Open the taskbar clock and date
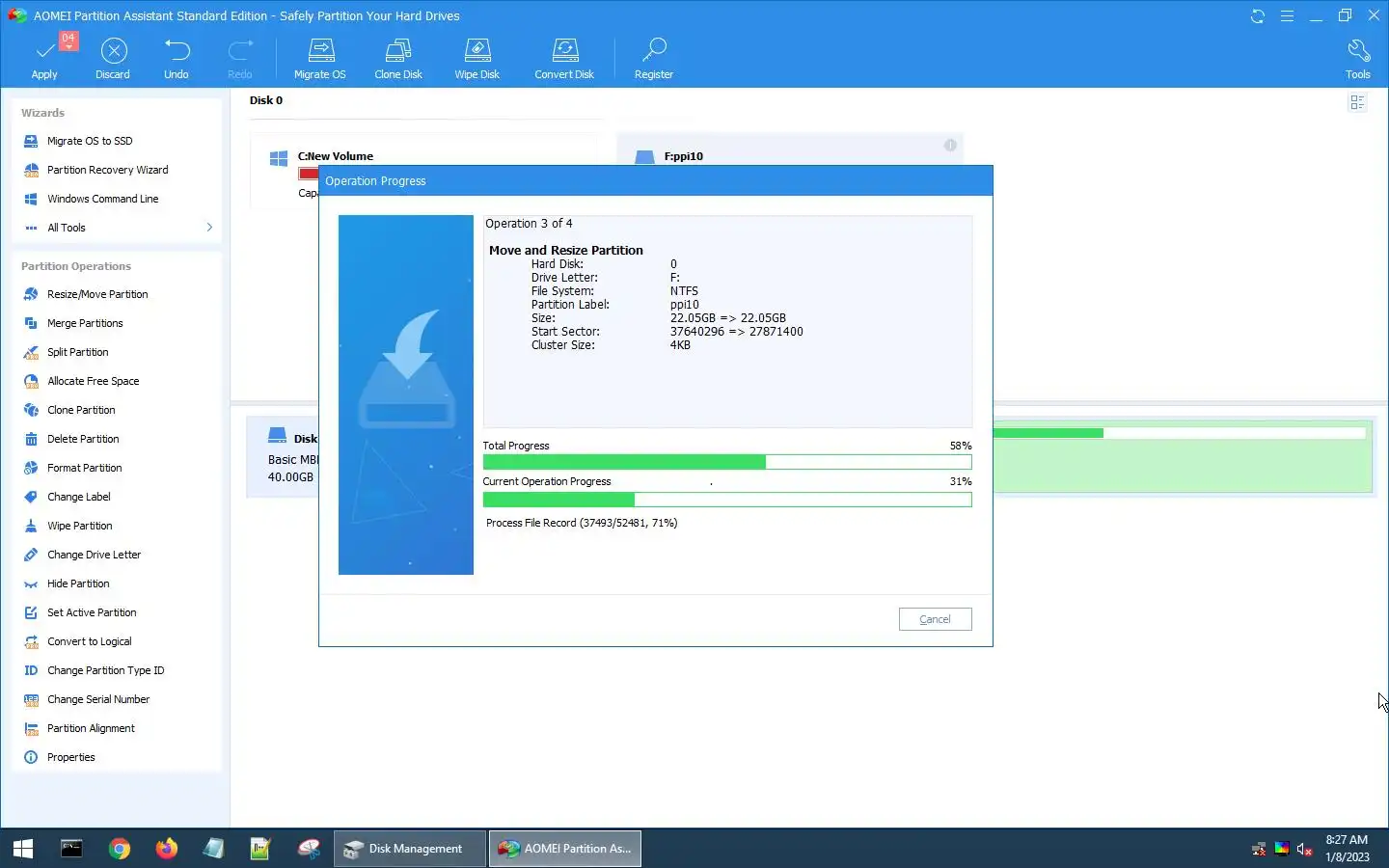 (x=1347, y=849)
